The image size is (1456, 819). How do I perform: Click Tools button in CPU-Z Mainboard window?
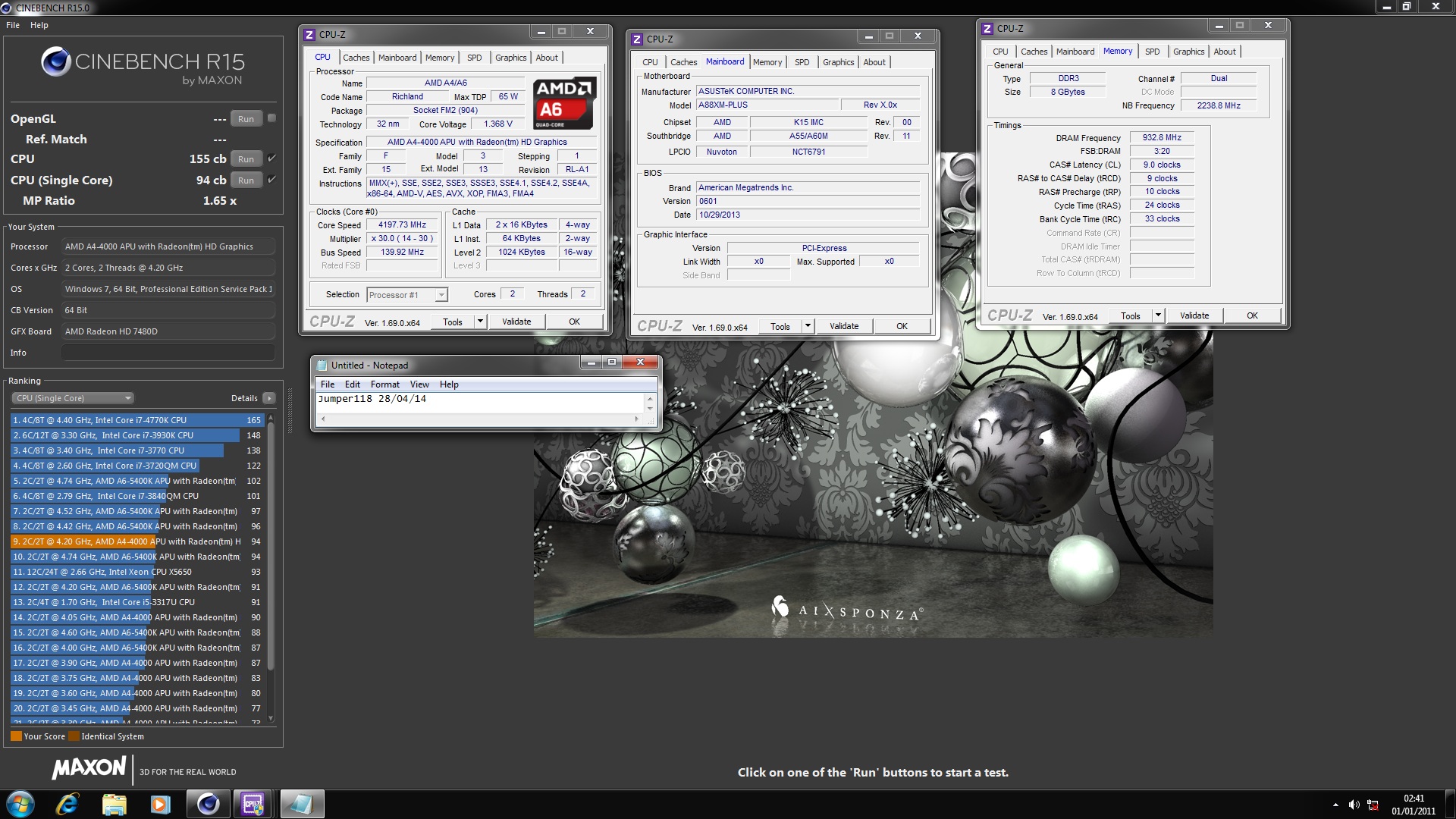(x=780, y=326)
